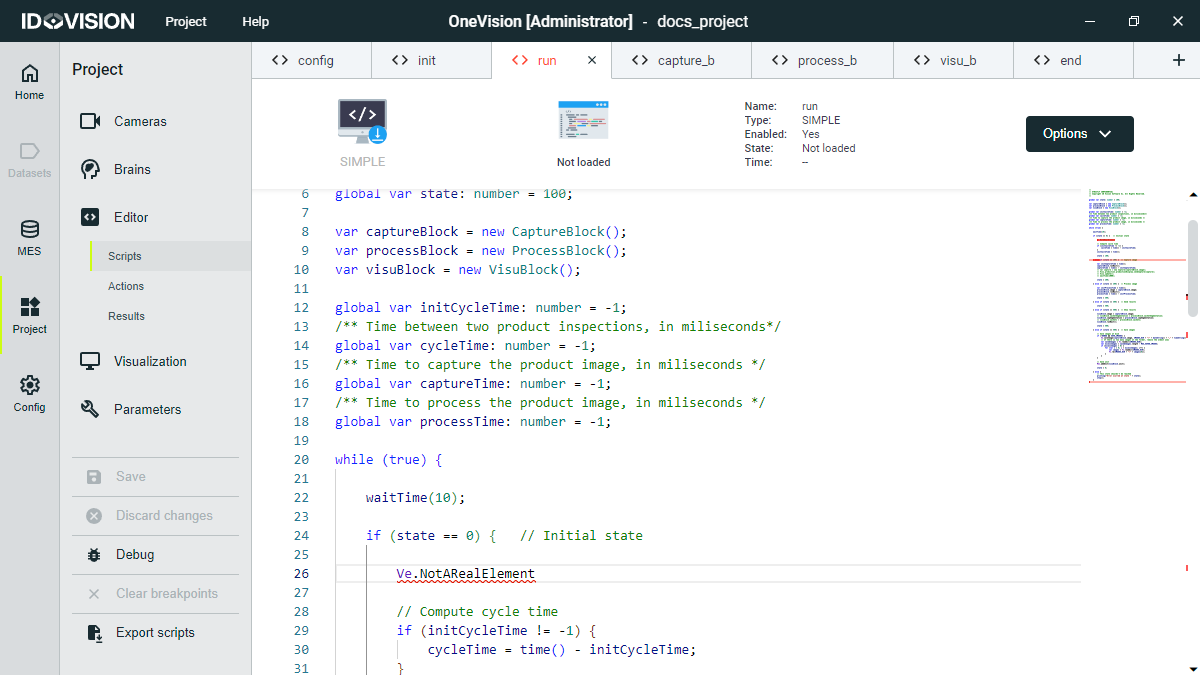
Task: Add a new script tab with plus
Action: [x=1178, y=60]
